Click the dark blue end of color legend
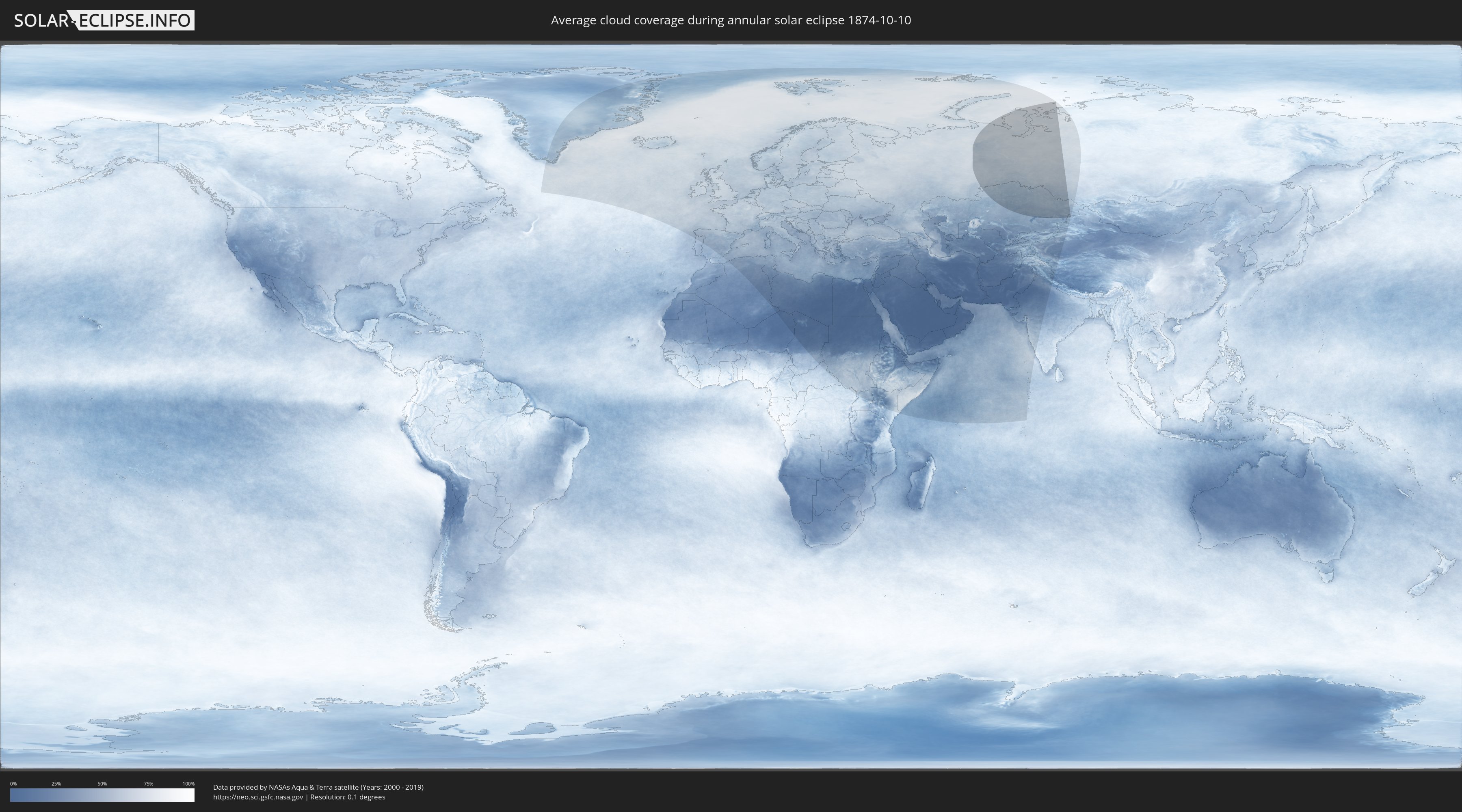This screenshot has height=812, width=1462. [x=17, y=795]
